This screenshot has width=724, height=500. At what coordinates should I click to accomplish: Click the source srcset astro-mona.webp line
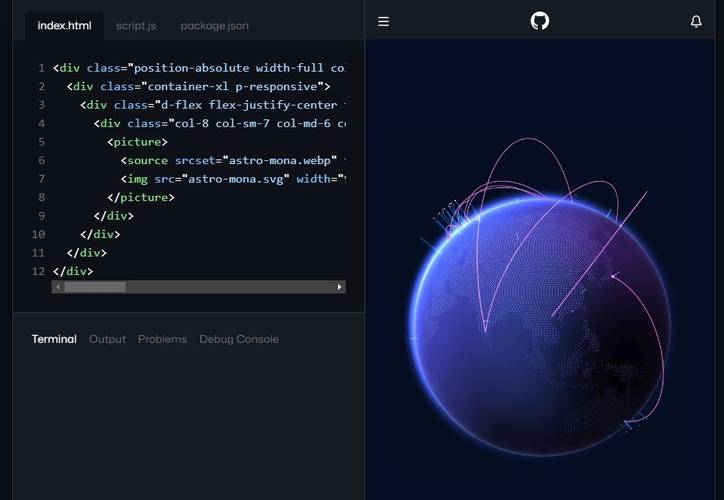(x=233, y=160)
